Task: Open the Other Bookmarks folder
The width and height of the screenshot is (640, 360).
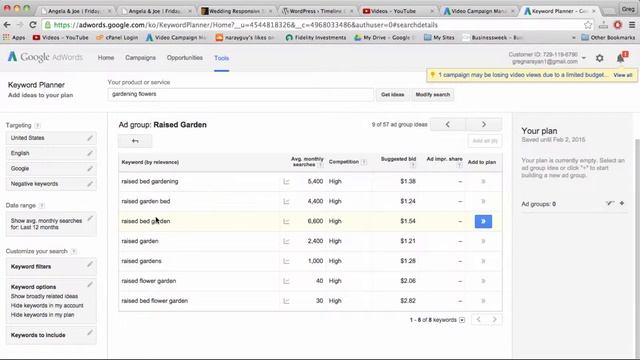Action: [608, 38]
